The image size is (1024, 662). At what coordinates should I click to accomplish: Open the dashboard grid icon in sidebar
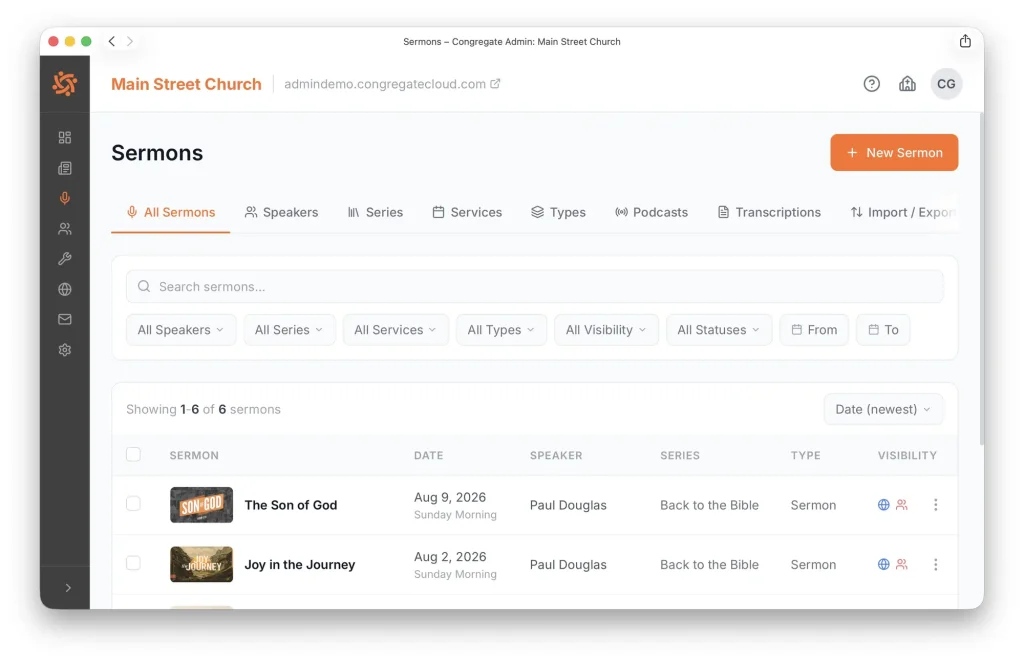pyautogui.click(x=65, y=137)
